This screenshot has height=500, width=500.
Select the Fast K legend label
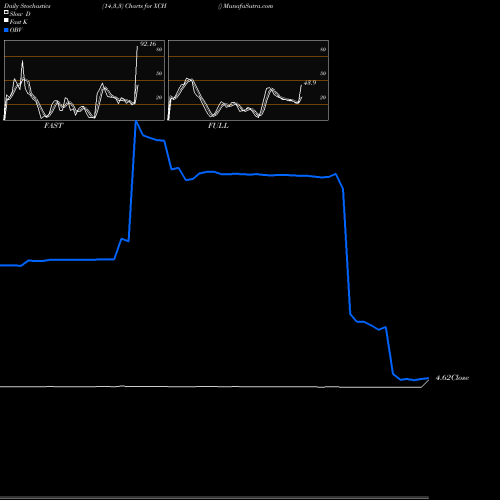pos(19,22)
